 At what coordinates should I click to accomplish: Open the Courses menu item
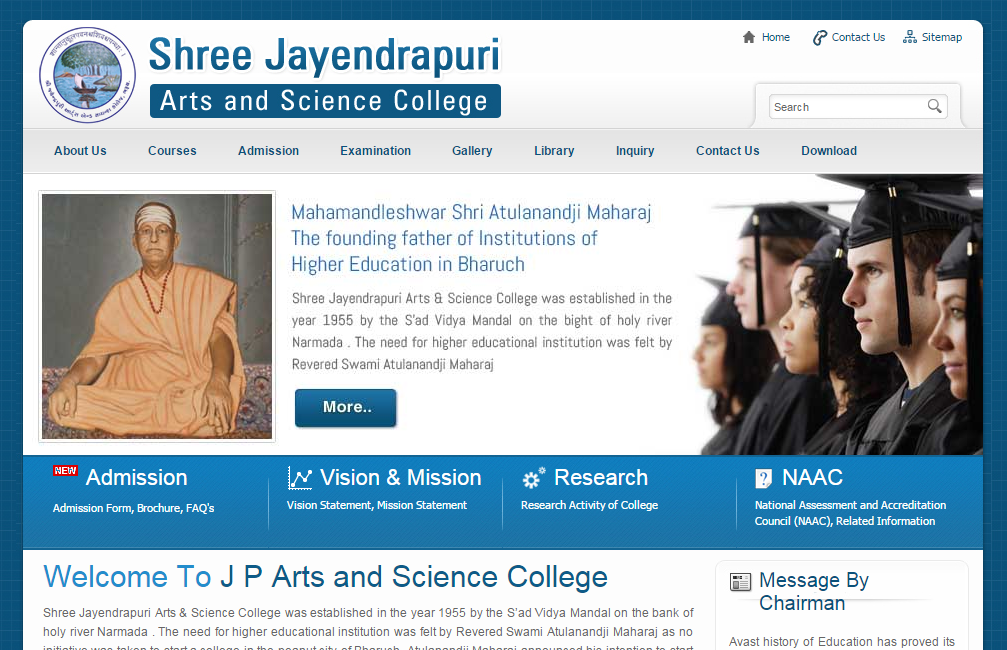click(x=172, y=151)
